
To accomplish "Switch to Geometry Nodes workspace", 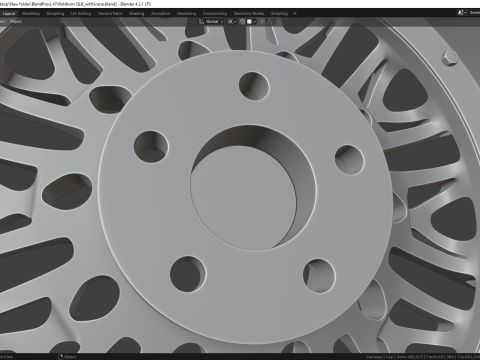I will (249, 14).
